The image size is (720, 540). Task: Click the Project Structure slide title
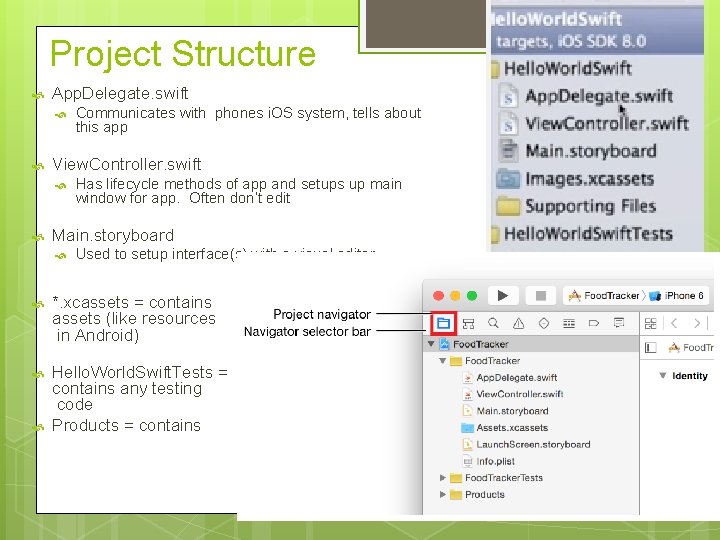183,54
